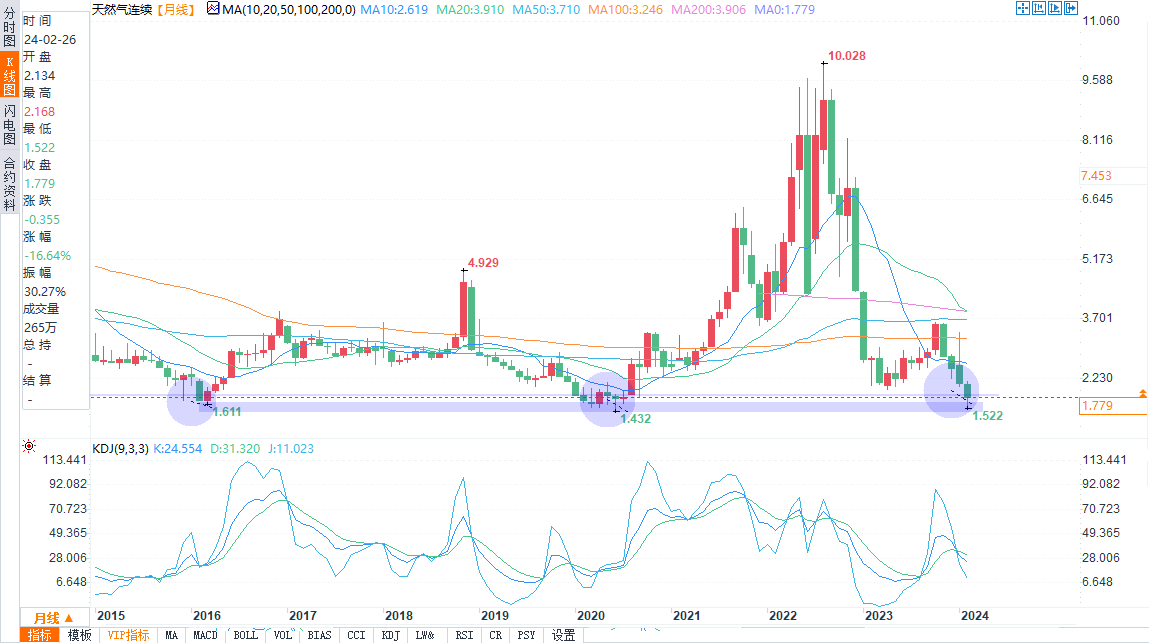This screenshot has width=1149, height=643.
Task: Click the play-forward chart axis icon
Action: (x=1056, y=8)
